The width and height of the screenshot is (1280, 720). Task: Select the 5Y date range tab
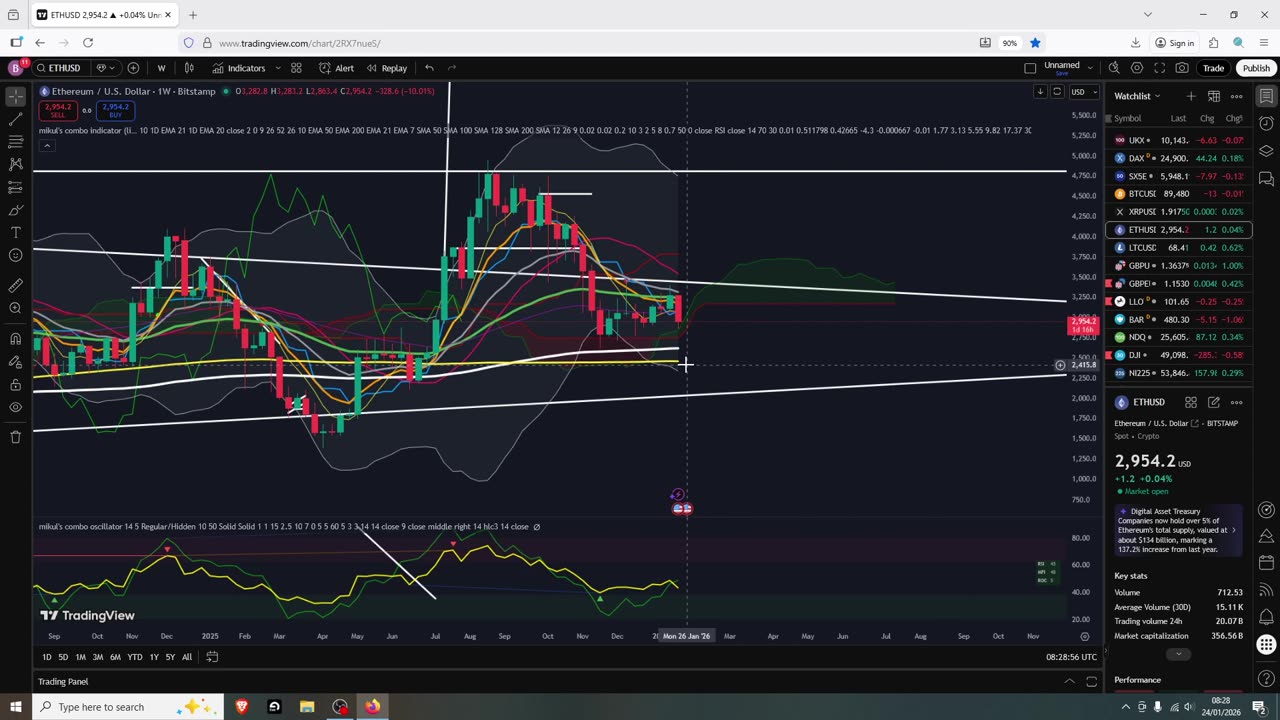click(170, 657)
